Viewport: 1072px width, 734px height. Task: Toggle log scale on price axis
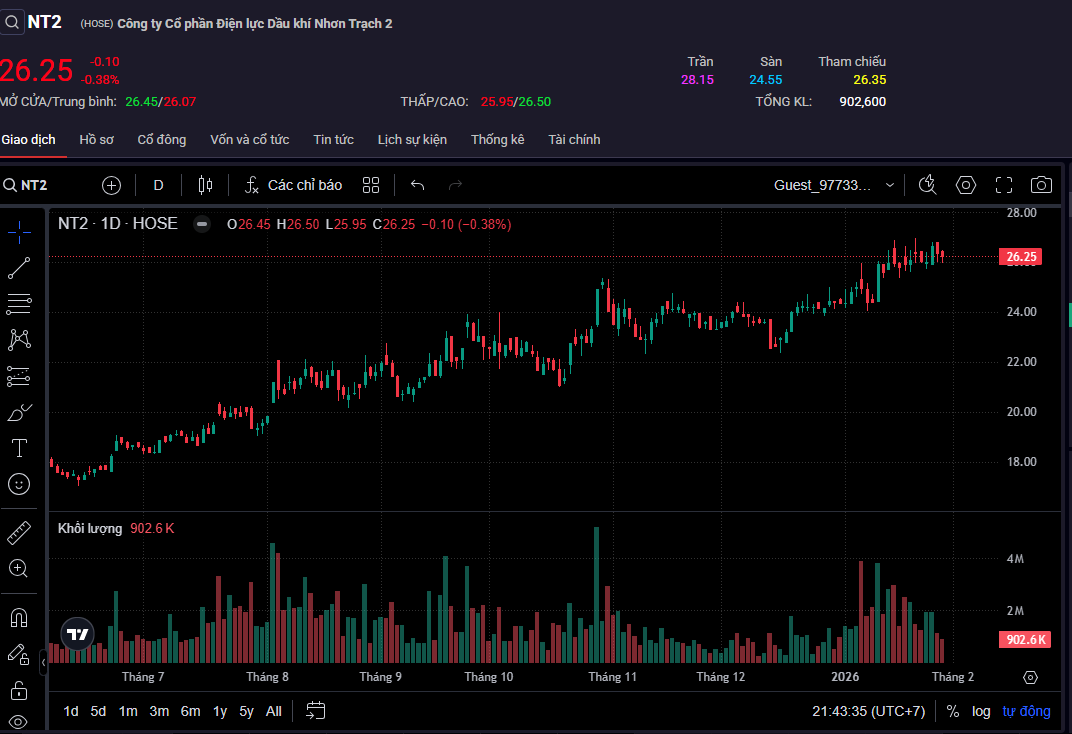tap(981, 711)
